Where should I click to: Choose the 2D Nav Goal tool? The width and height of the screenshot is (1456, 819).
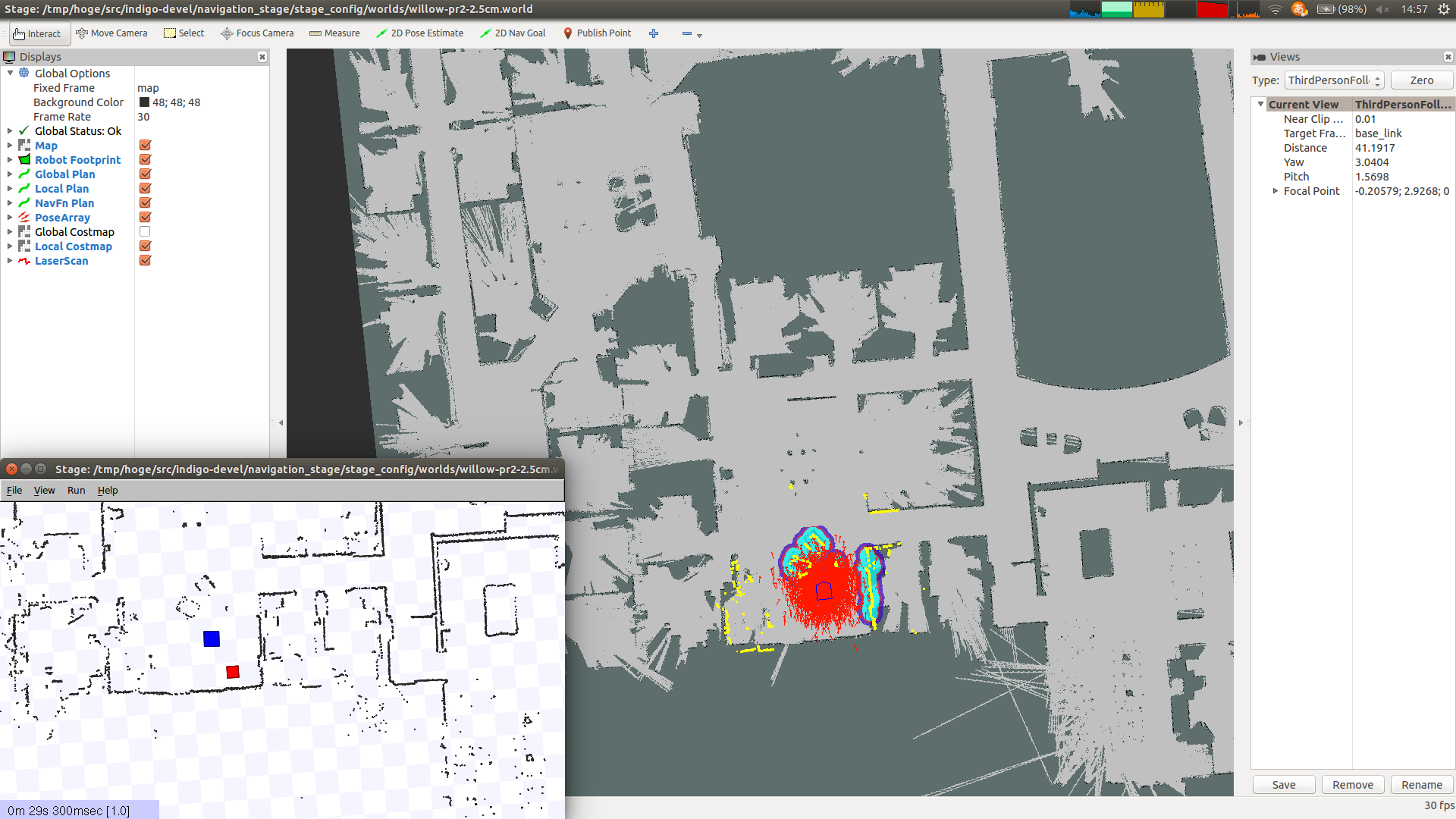click(x=513, y=33)
